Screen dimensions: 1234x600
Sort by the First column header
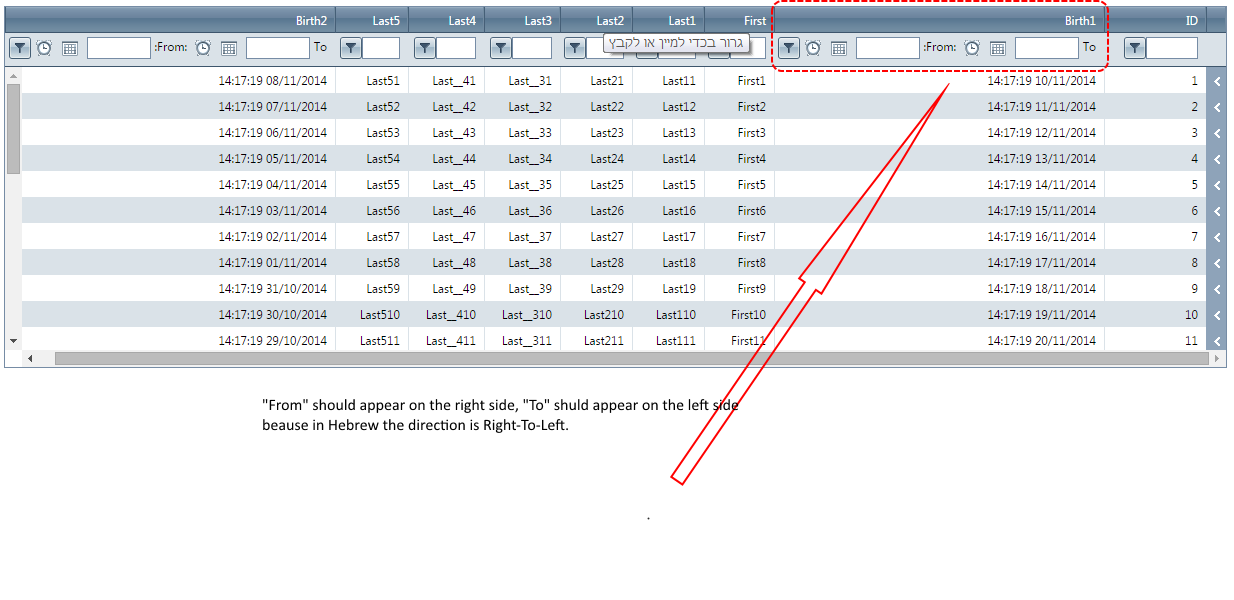[740, 20]
